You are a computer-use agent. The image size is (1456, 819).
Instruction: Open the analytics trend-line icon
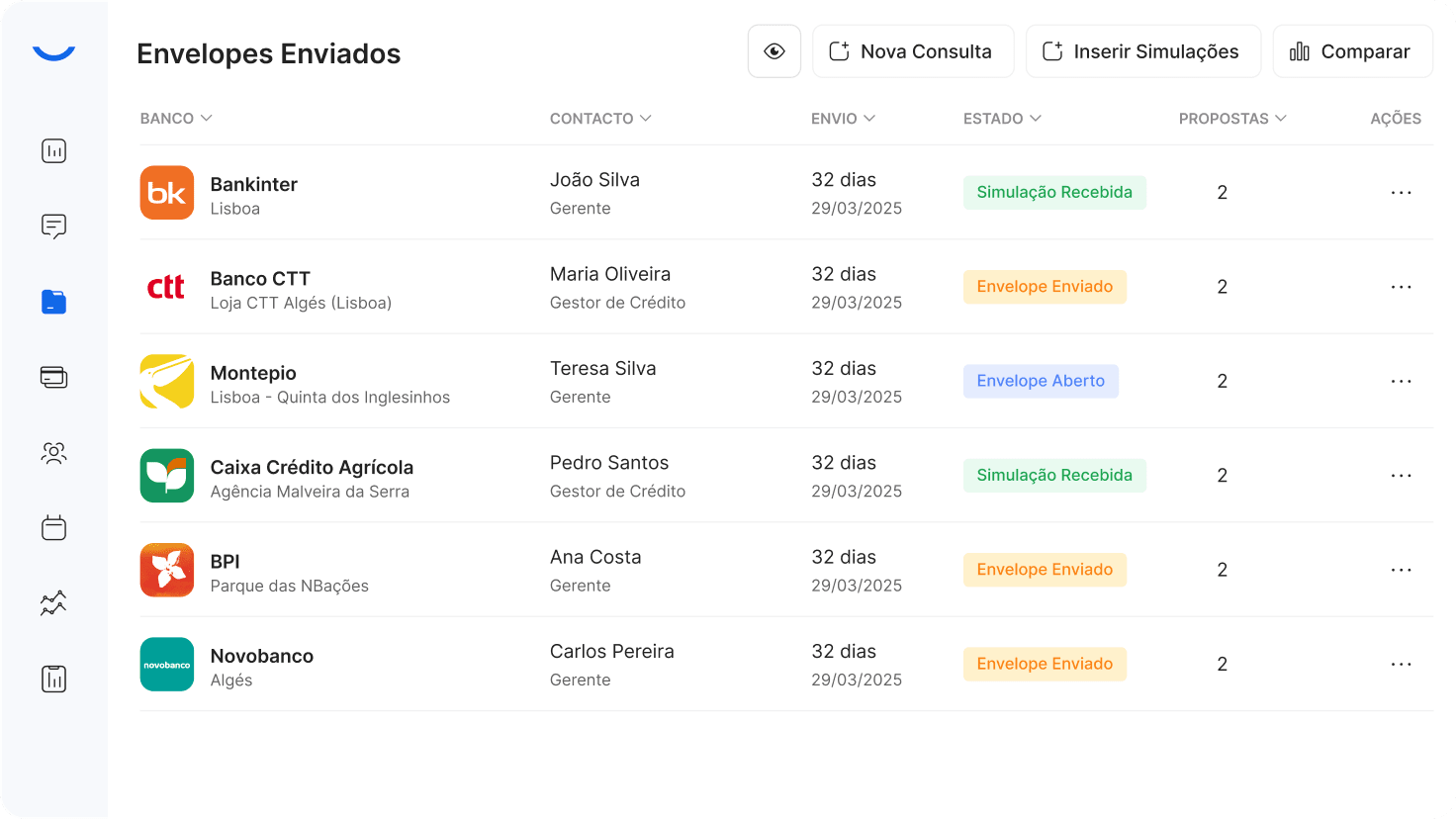(x=53, y=602)
